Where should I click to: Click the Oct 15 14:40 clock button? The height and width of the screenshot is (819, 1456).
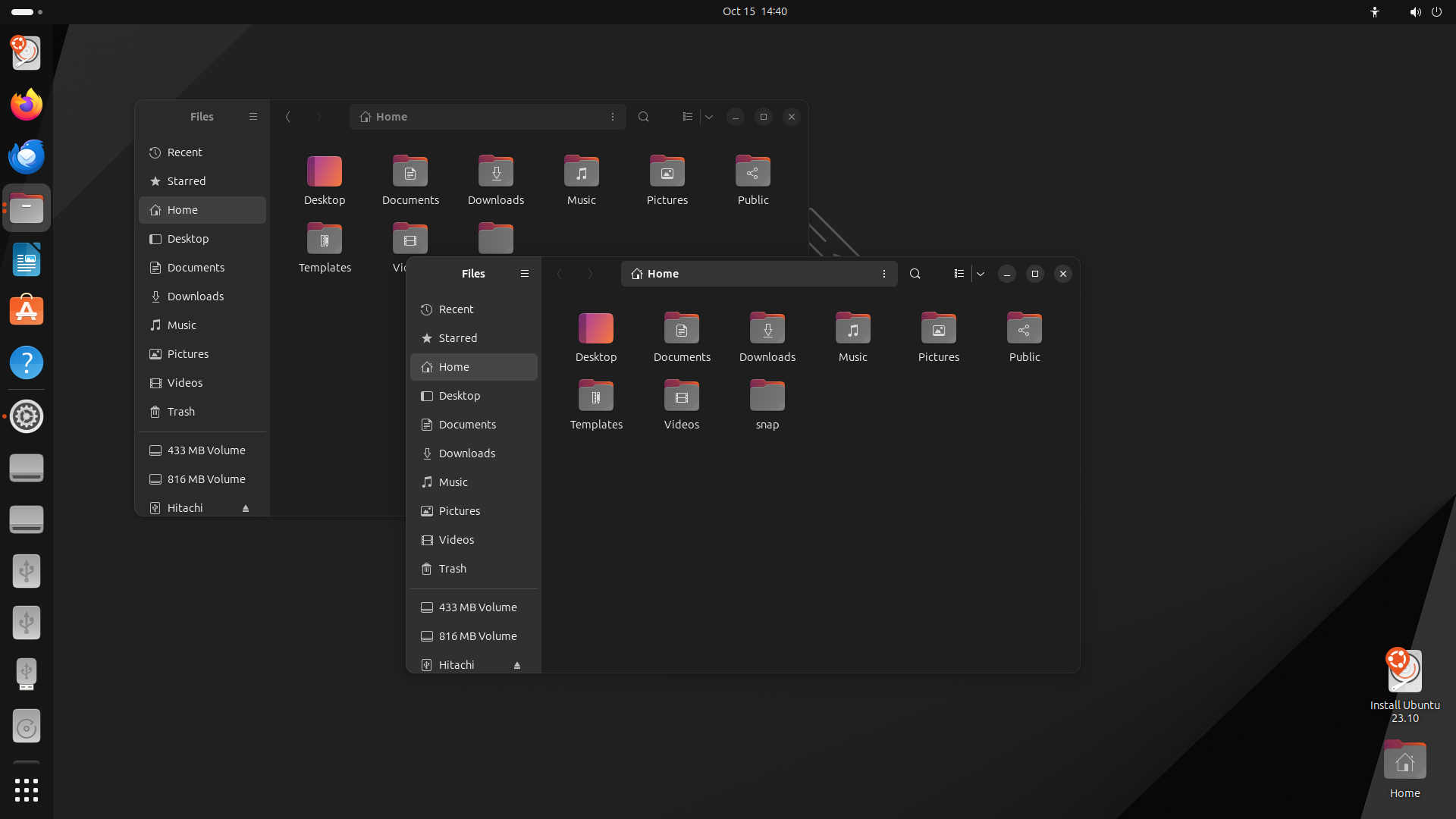pyautogui.click(x=755, y=11)
